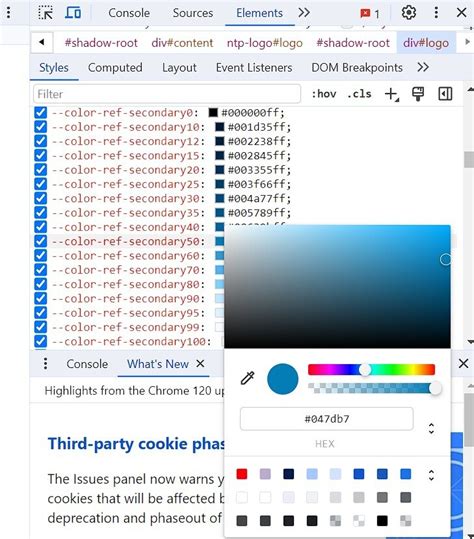The width and height of the screenshot is (474, 539).
Task: Switch to the Layout tab
Action: pos(179,68)
